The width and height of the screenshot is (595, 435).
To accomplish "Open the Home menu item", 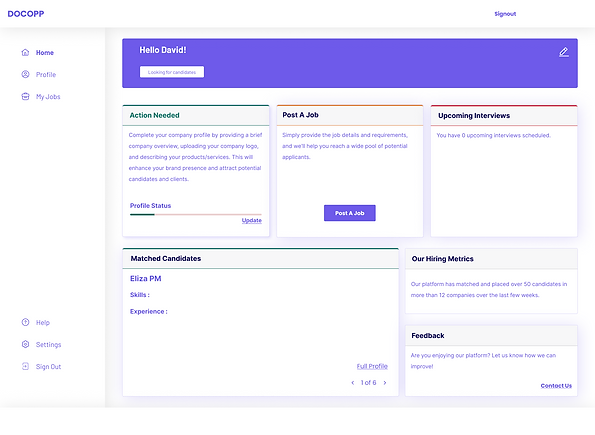I will (45, 53).
